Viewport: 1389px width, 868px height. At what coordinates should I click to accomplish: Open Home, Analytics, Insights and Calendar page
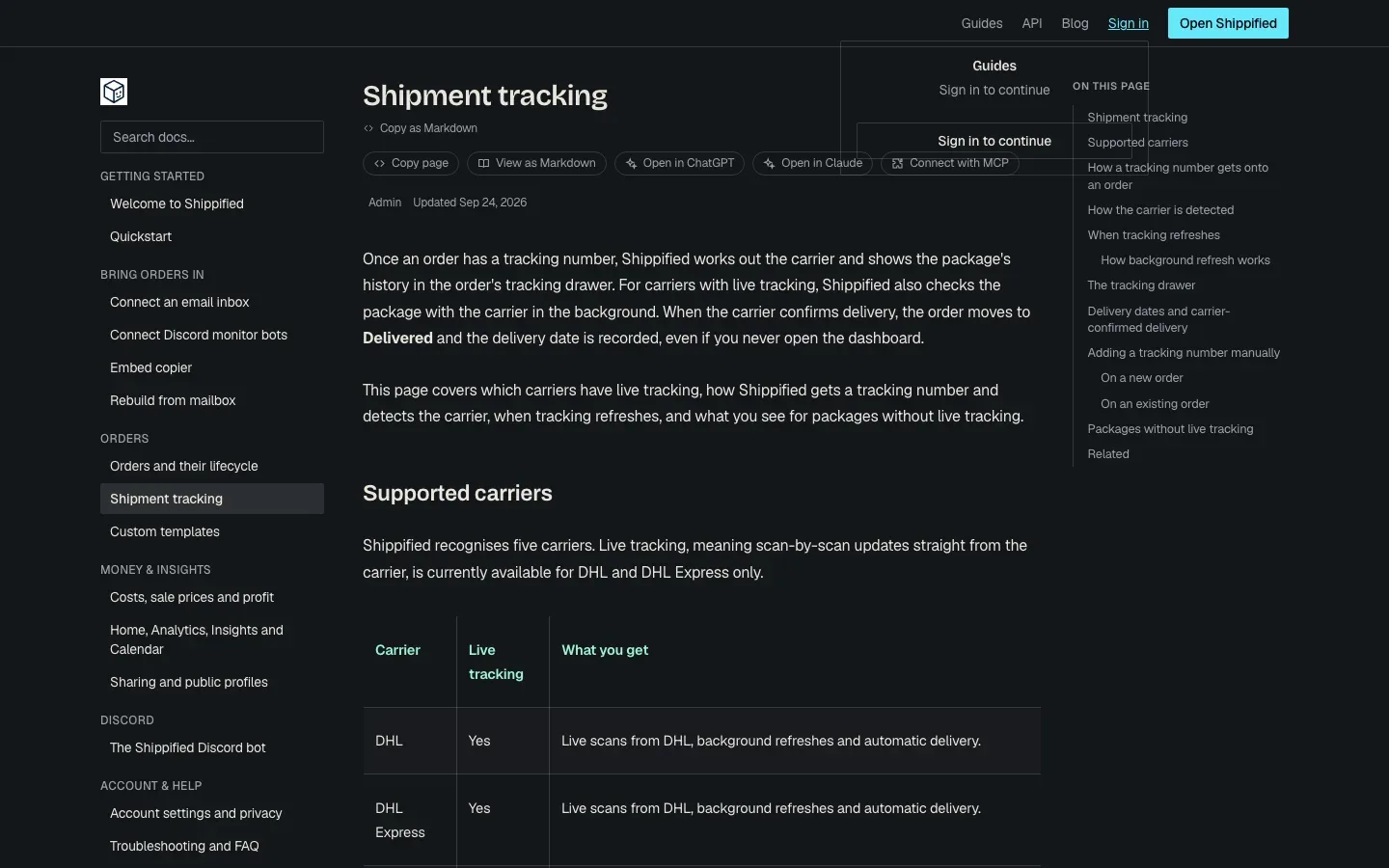[212, 639]
